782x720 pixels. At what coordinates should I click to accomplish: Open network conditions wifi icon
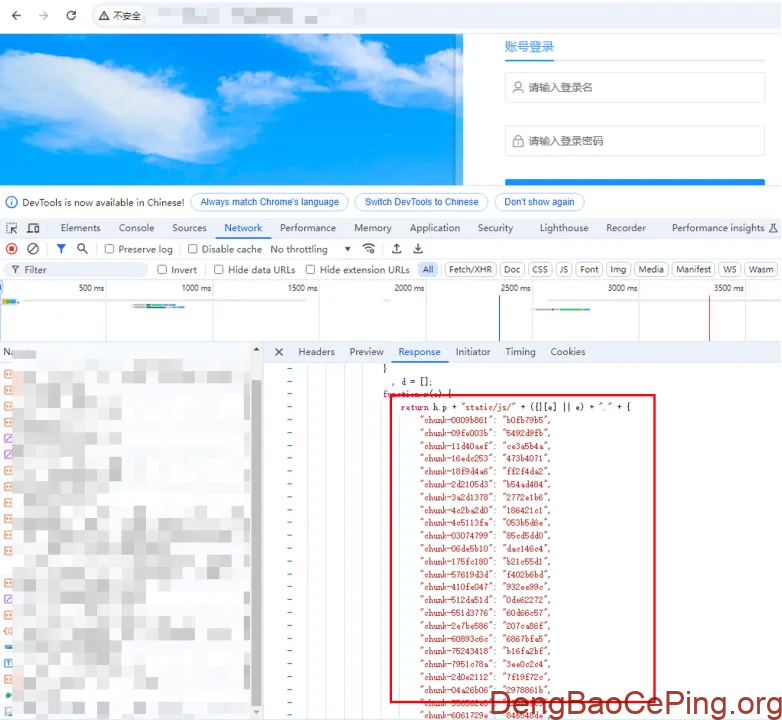point(369,249)
